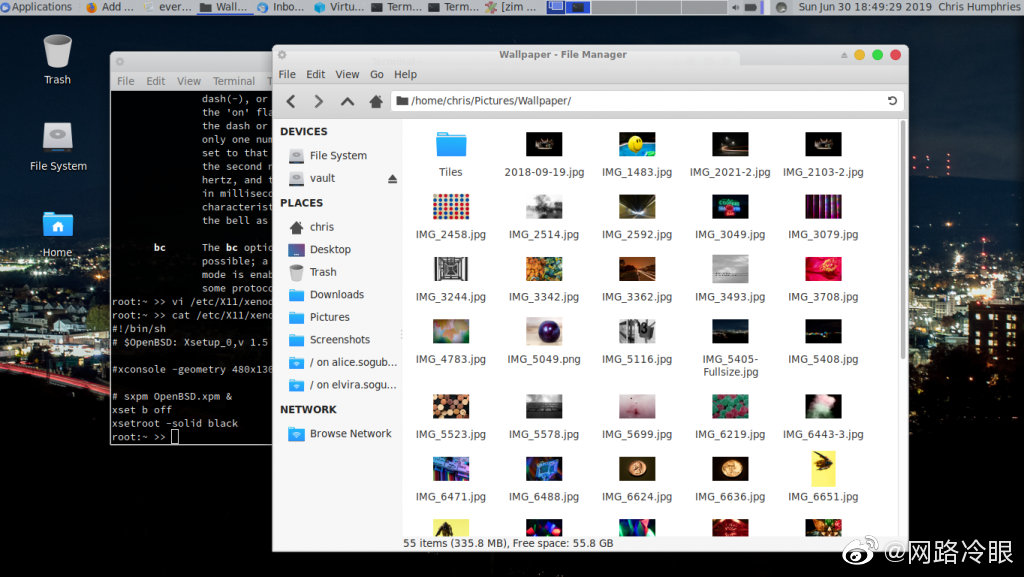Open the Go menu in the file manager

click(x=377, y=74)
